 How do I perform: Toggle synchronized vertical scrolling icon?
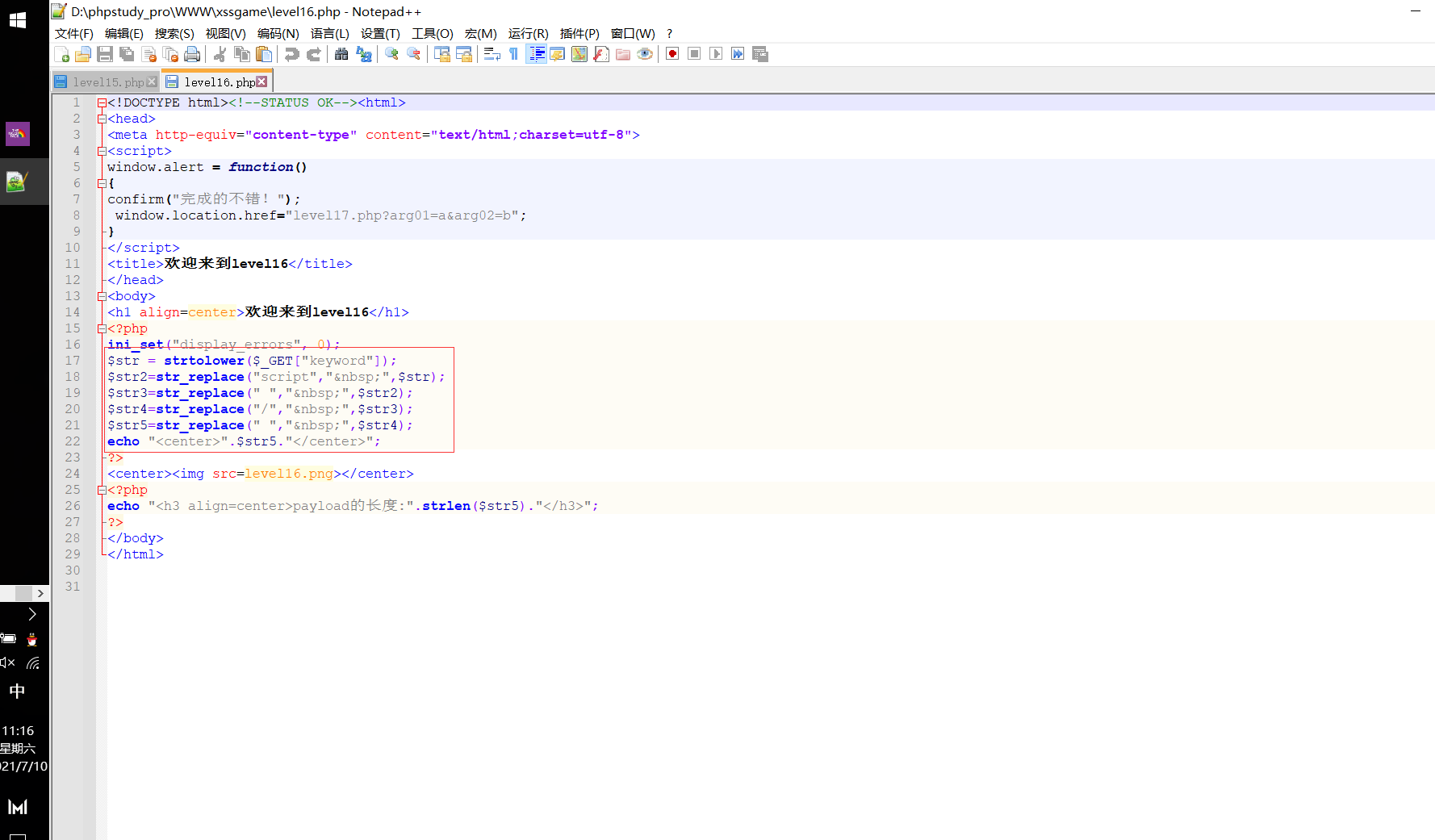pos(441,54)
